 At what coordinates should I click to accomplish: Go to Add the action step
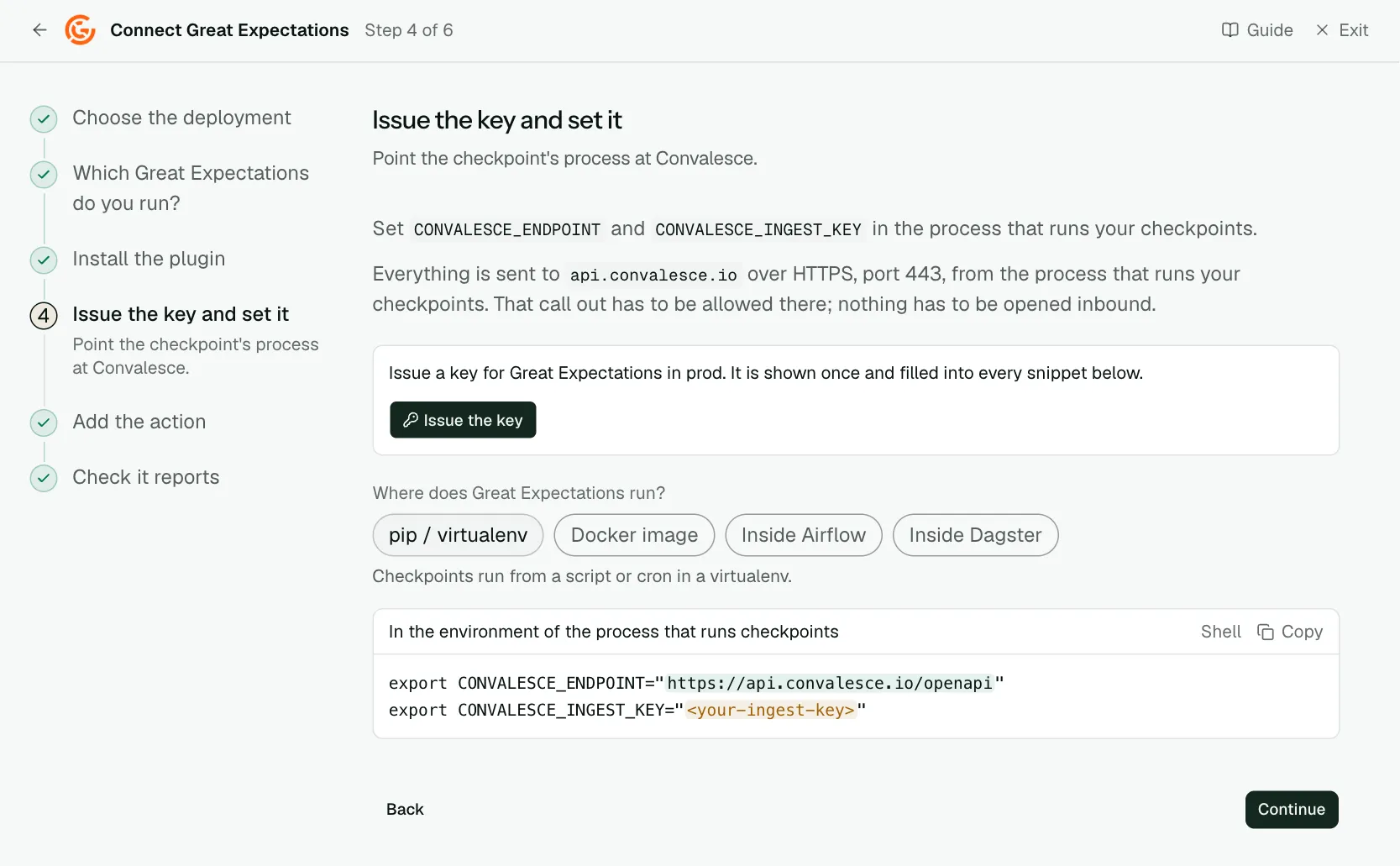pos(139,422)
